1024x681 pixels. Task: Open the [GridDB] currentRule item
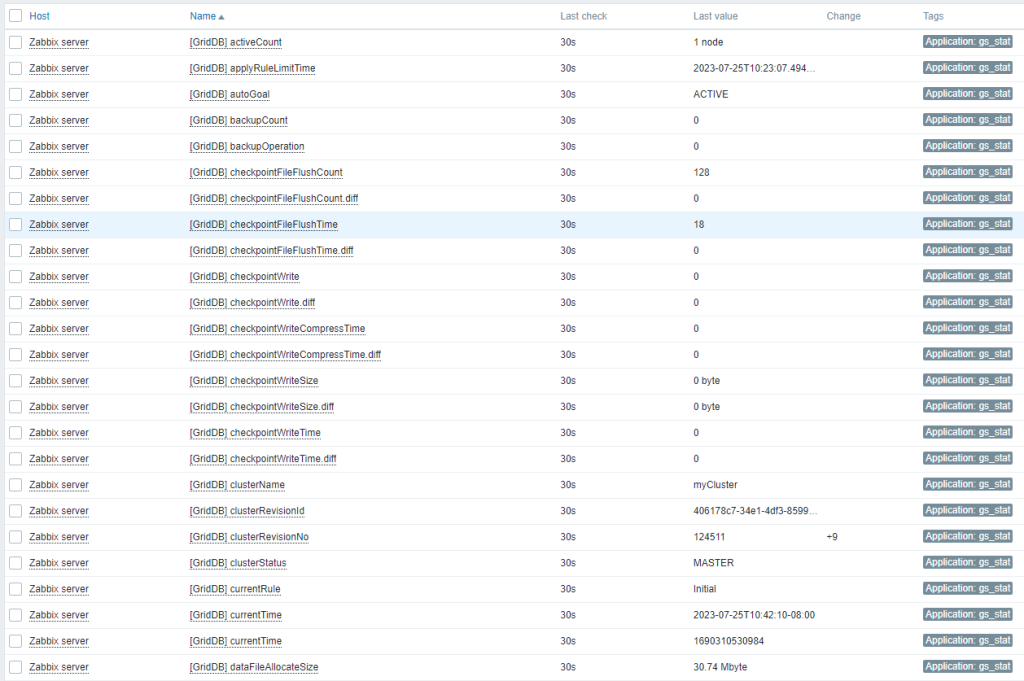pyautogui.click(x=234, y=588)
